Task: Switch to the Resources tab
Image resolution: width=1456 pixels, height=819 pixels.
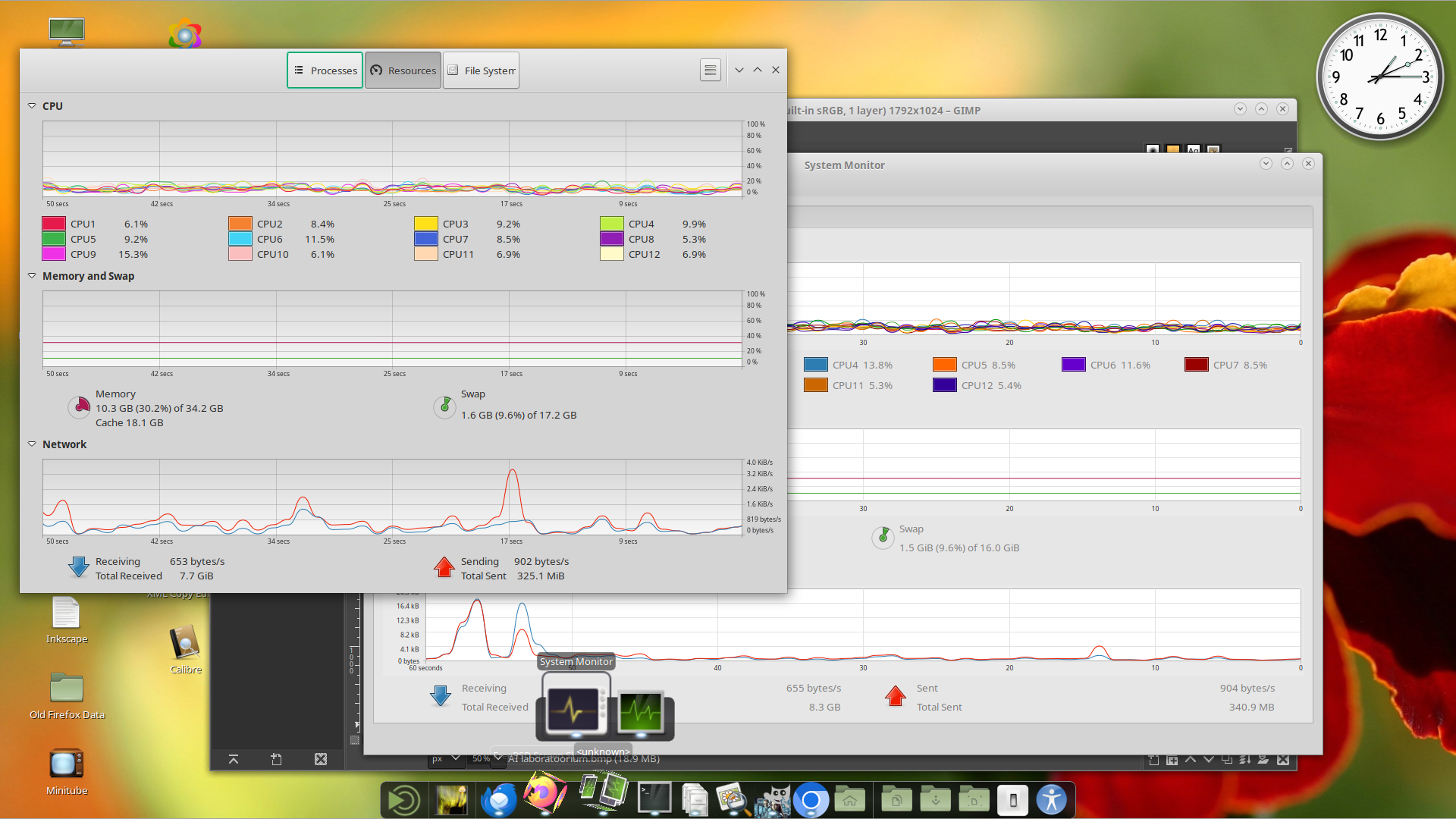Action: 403,71
